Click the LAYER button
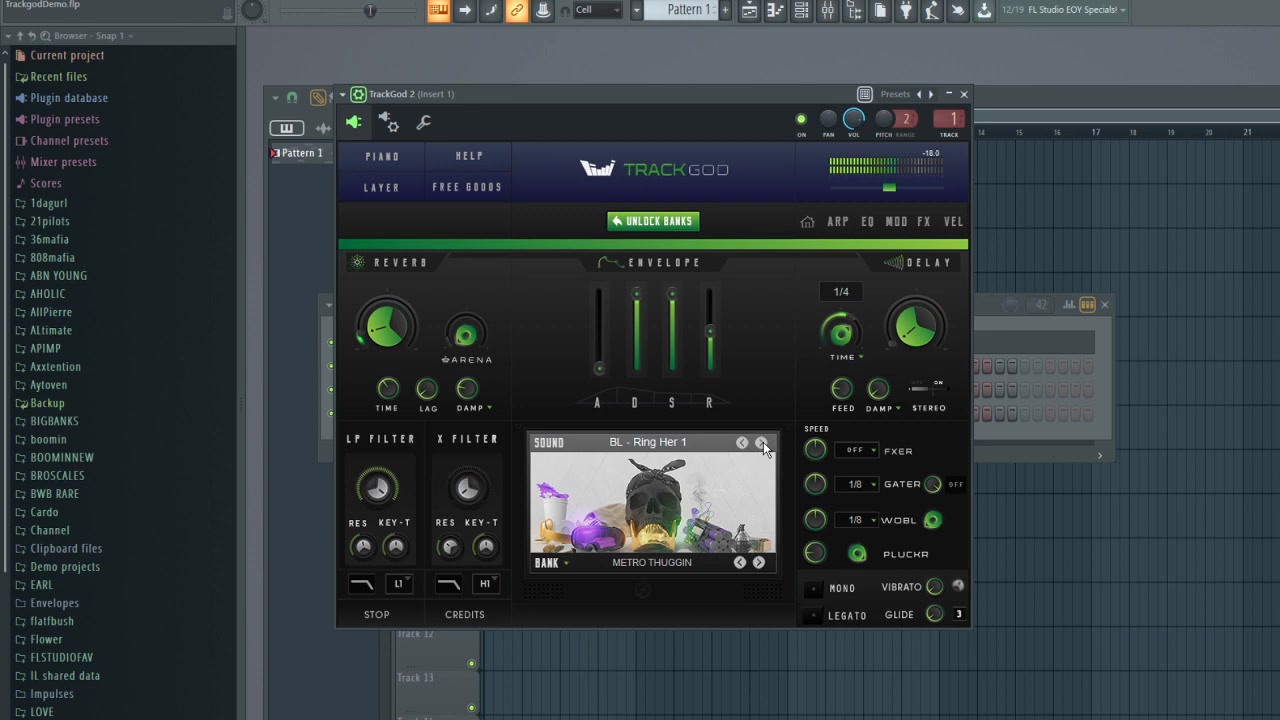 (x=382, y=188)
